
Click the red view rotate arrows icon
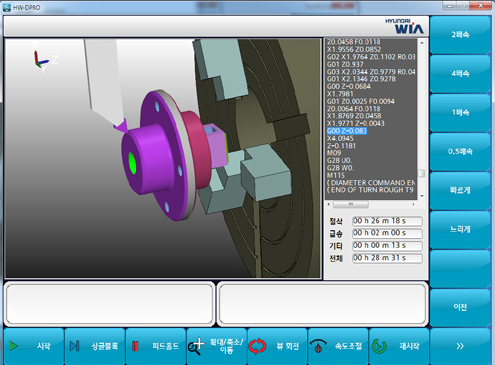coord(257,346)
